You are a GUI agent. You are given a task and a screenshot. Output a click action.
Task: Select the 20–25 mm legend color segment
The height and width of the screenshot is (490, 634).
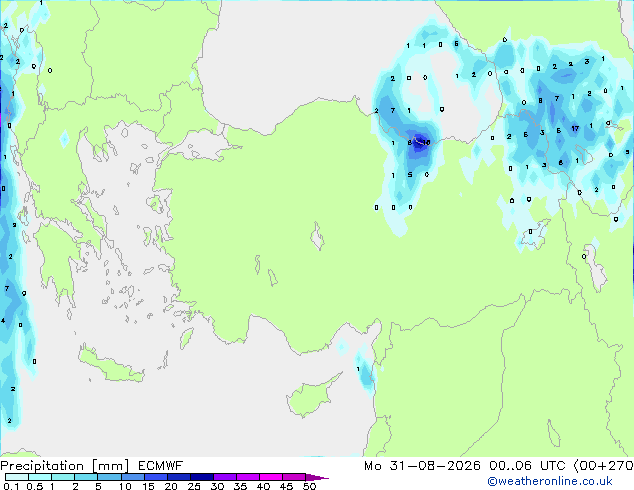click(x=178, y=477)
